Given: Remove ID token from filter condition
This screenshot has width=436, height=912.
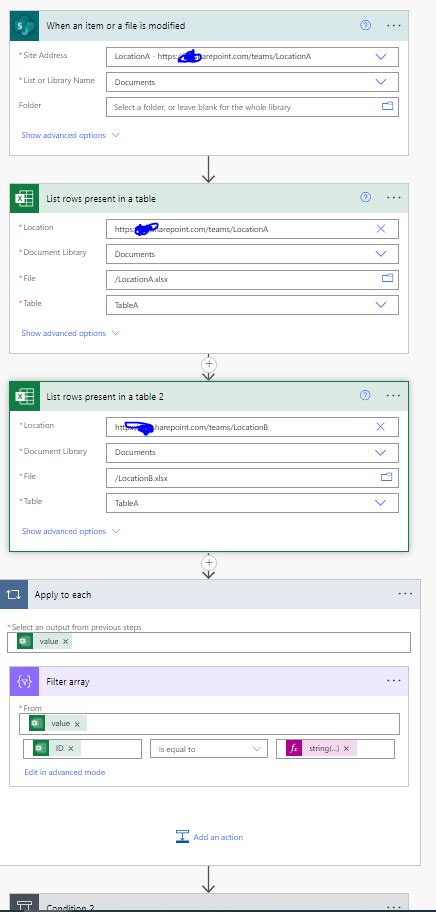Looking at the screenshot, I should 71,749.
